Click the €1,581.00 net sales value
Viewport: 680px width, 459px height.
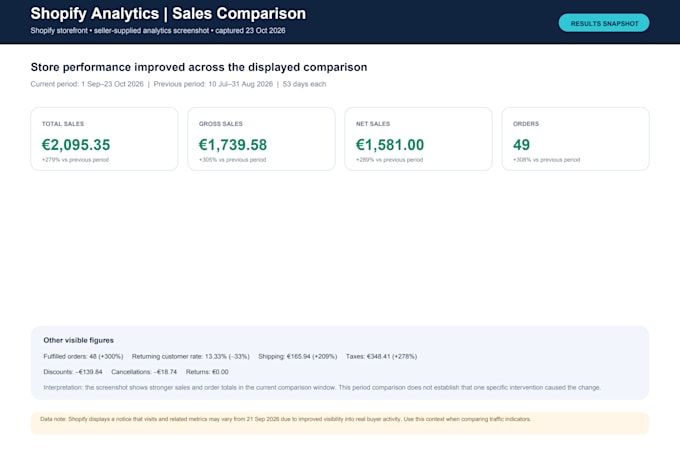point(390,145)
